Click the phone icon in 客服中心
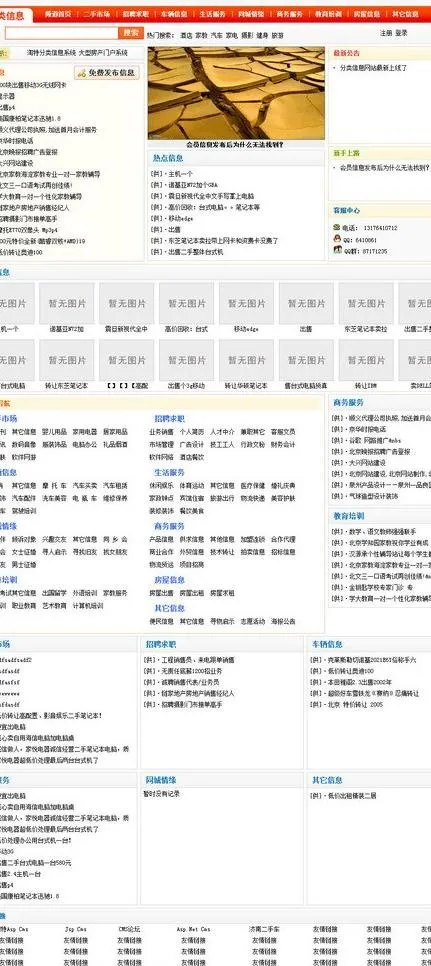The height and width of the screenshot is (966, 431). click(337, 227)
